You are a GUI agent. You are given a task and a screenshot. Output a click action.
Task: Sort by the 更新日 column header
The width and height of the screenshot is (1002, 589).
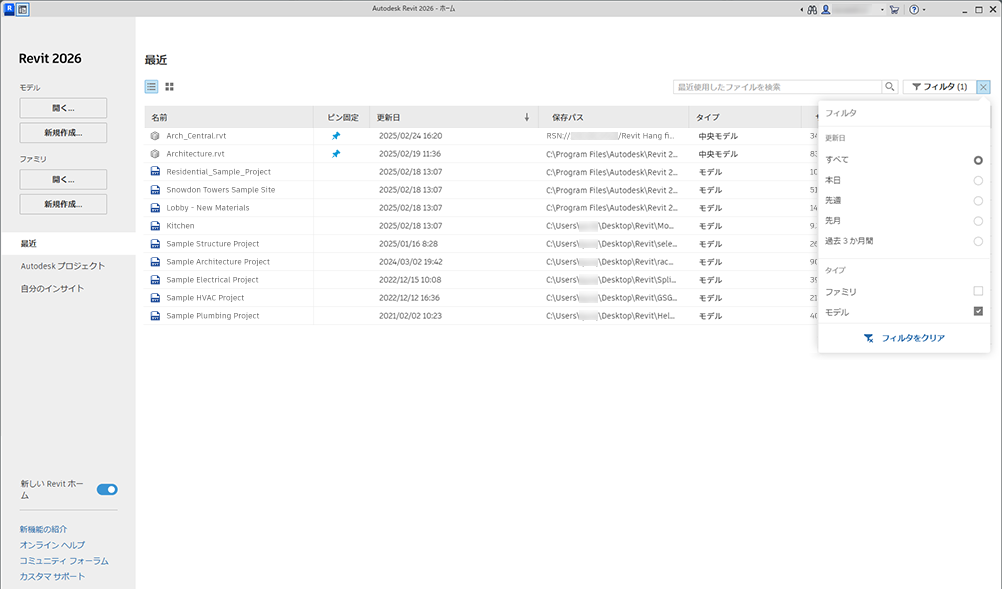[x=454, y=118]
